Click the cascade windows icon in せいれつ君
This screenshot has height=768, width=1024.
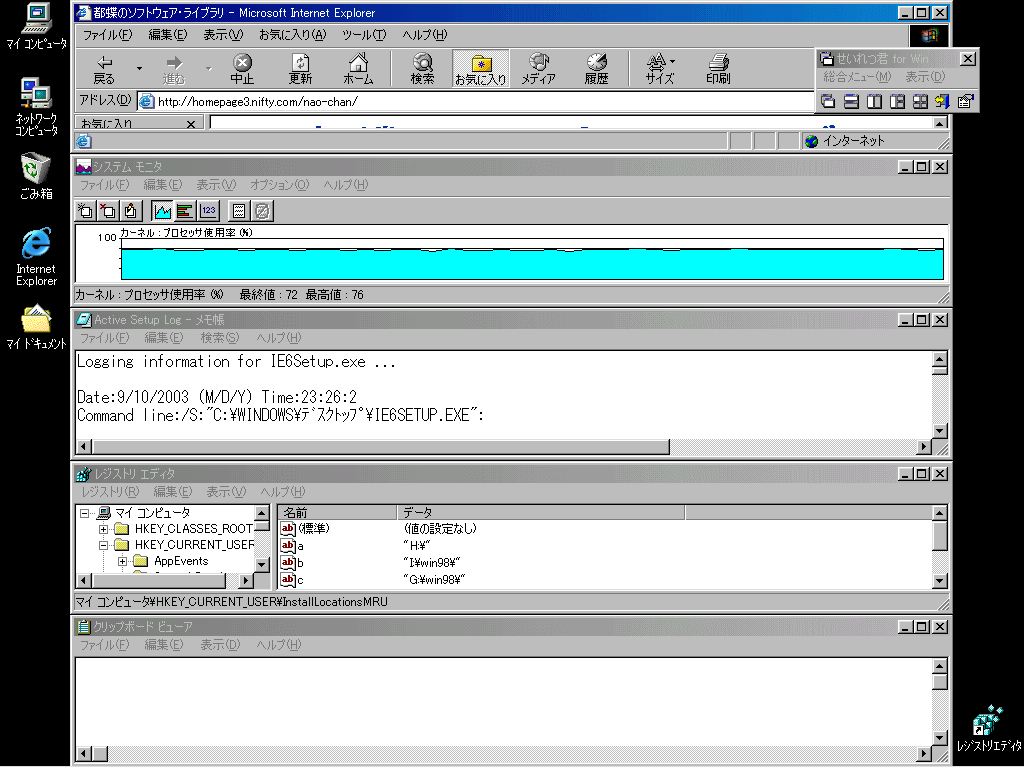828,101
